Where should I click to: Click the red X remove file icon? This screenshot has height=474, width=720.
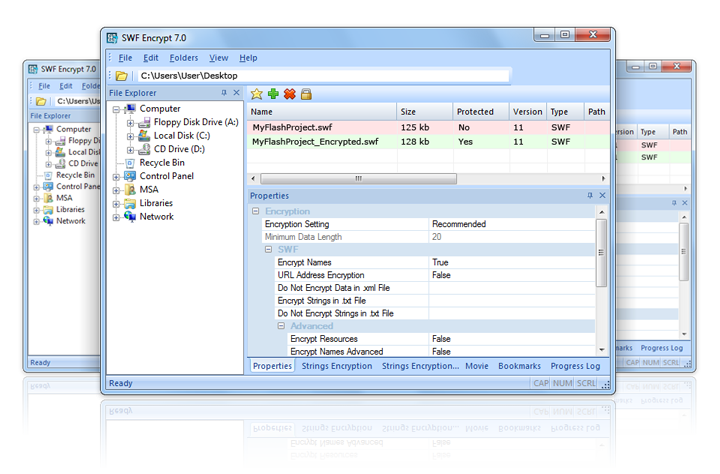coord(289,94)
